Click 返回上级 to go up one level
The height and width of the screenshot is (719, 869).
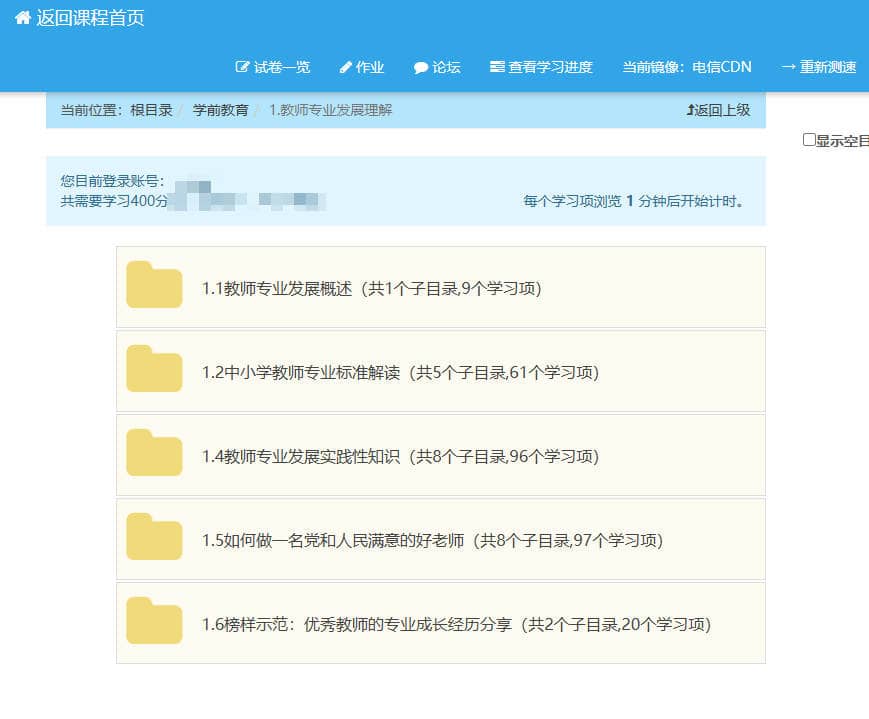718,110
